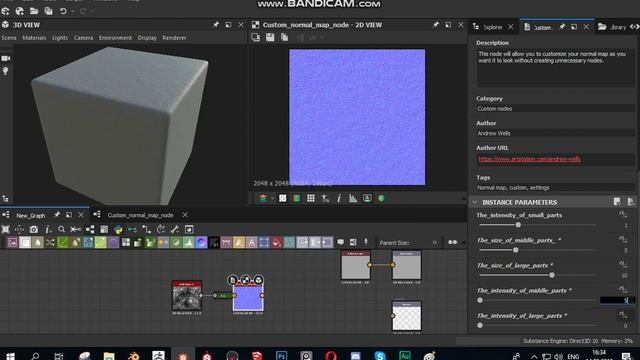
Task: Open new-file icon in main toolbar
Action: 5,11
